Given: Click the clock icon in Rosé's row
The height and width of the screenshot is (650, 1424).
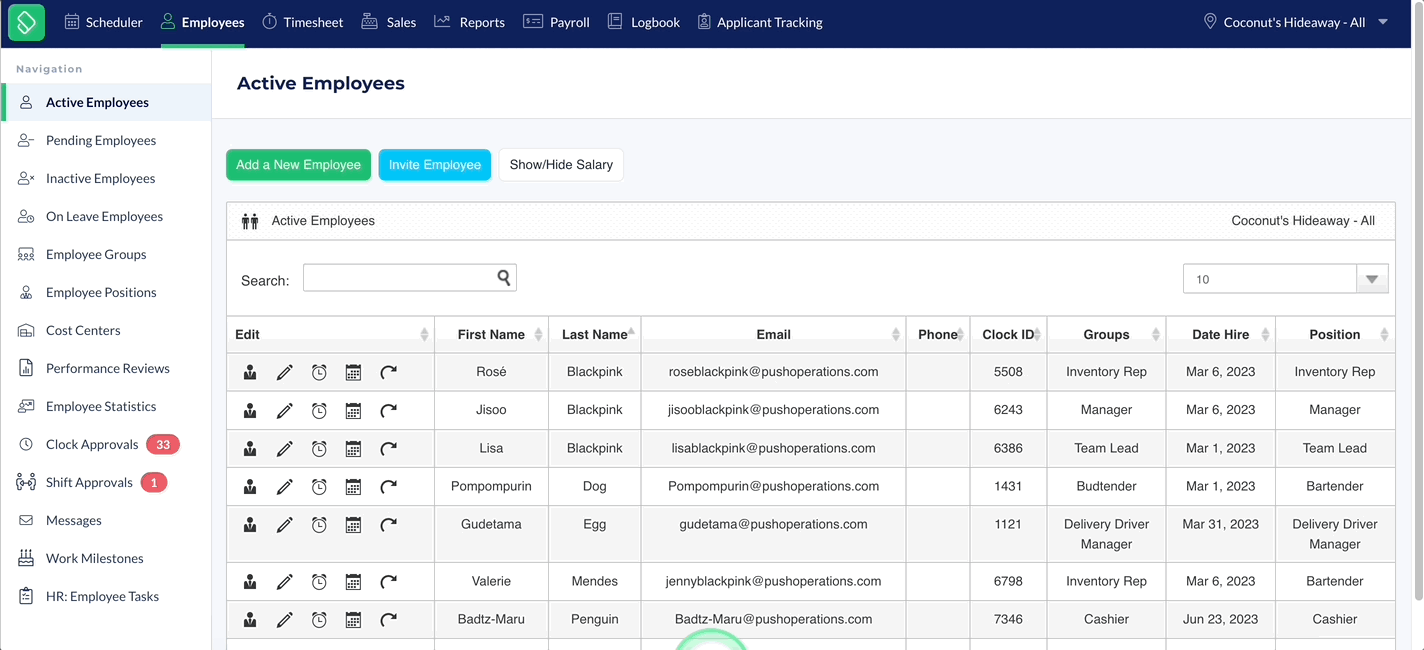Looking at the screenshot, I should pos(319,372).
